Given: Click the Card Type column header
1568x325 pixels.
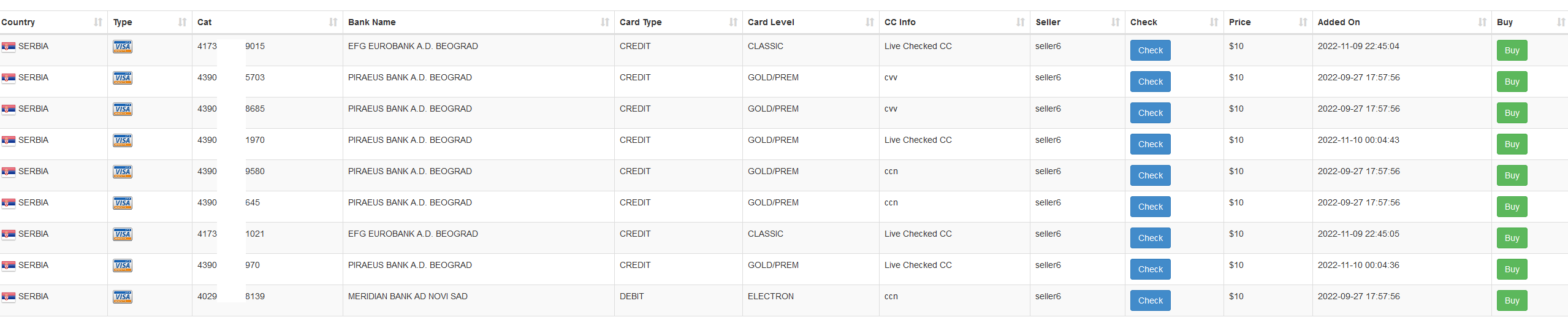Looking at the screenshot, I should pyautogui.click(x=641, y=22).
